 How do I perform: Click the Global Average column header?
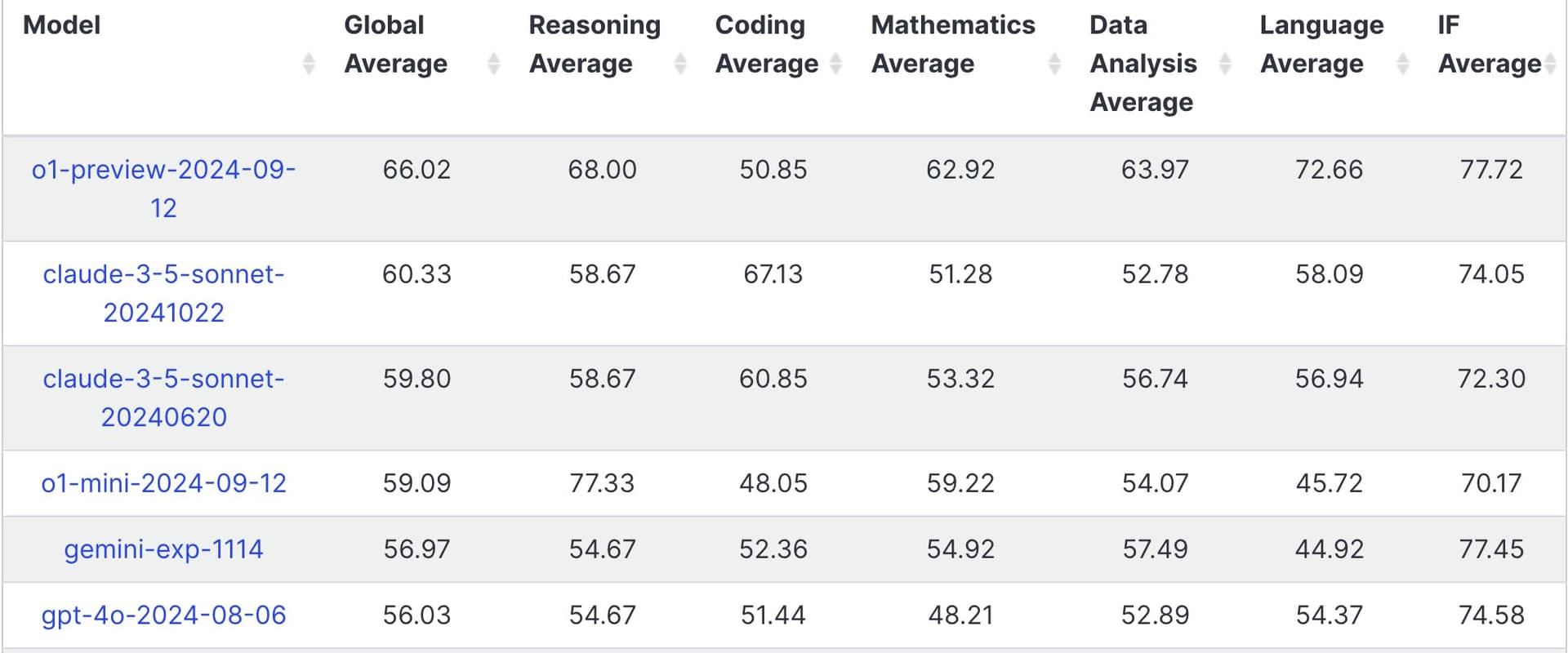(395, 44)
